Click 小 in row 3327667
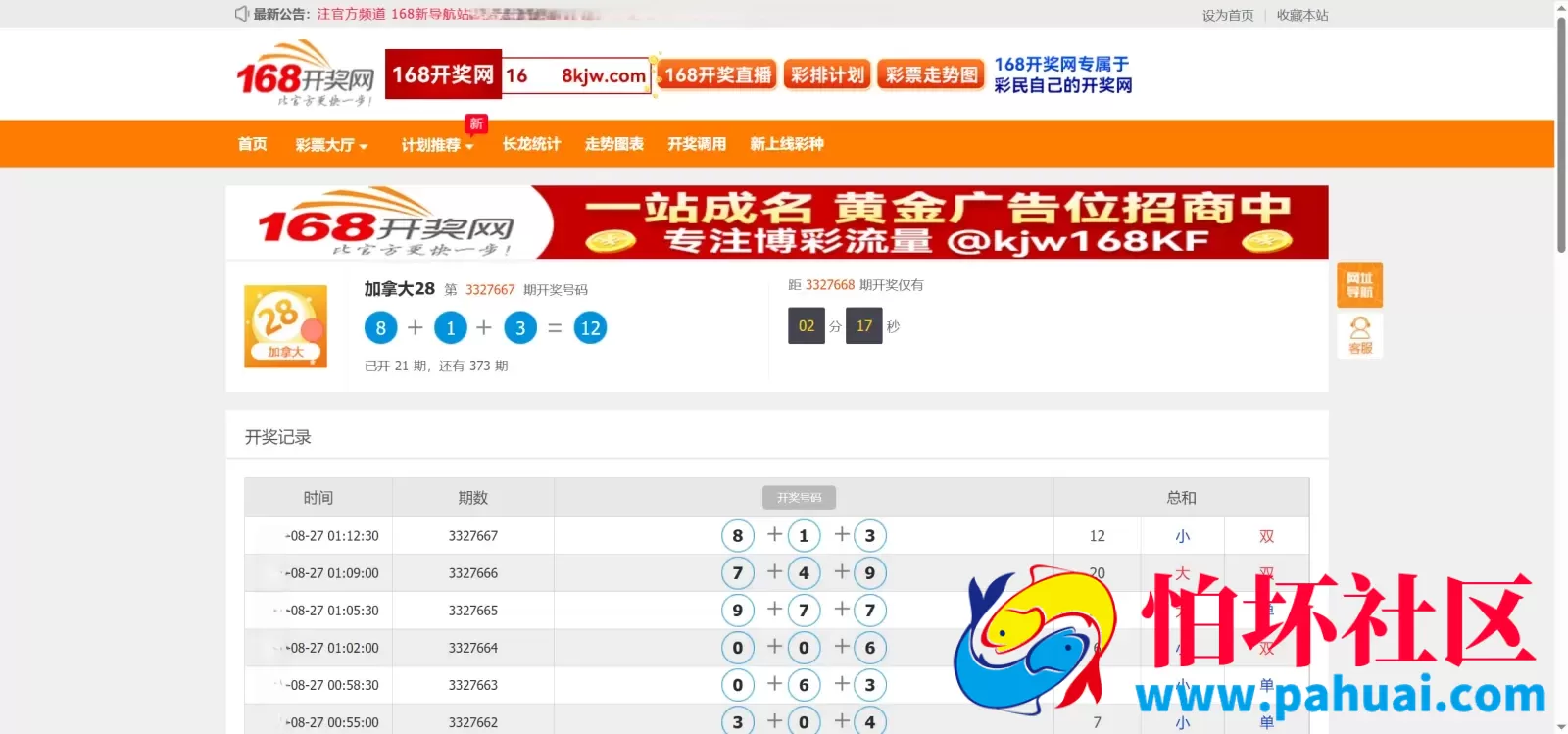Viewport: 1568px width, 734px height. coord(1183,536)
